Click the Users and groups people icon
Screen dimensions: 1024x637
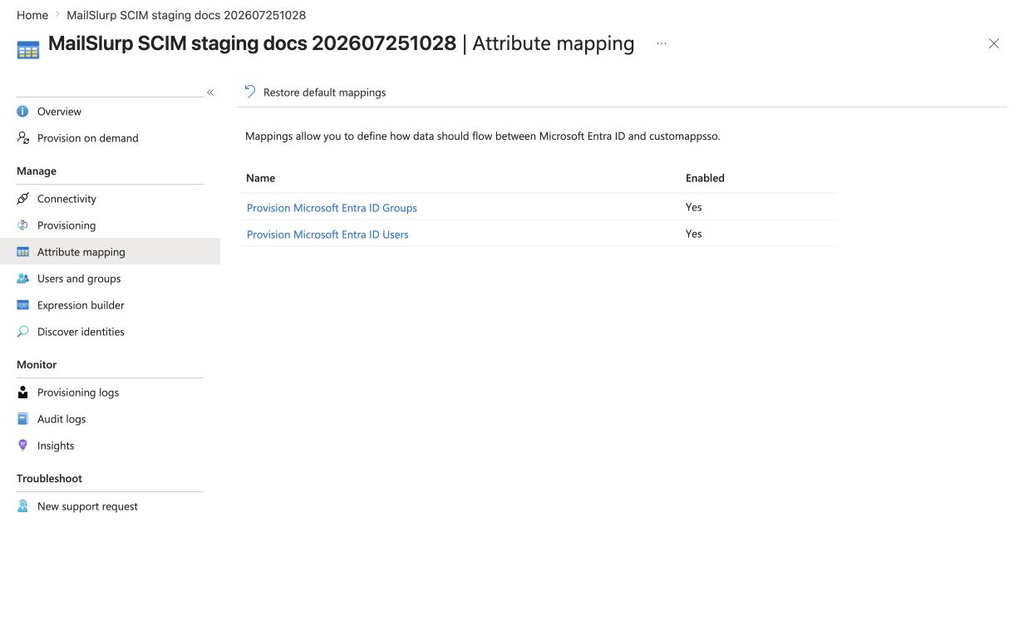coord(23,278)
